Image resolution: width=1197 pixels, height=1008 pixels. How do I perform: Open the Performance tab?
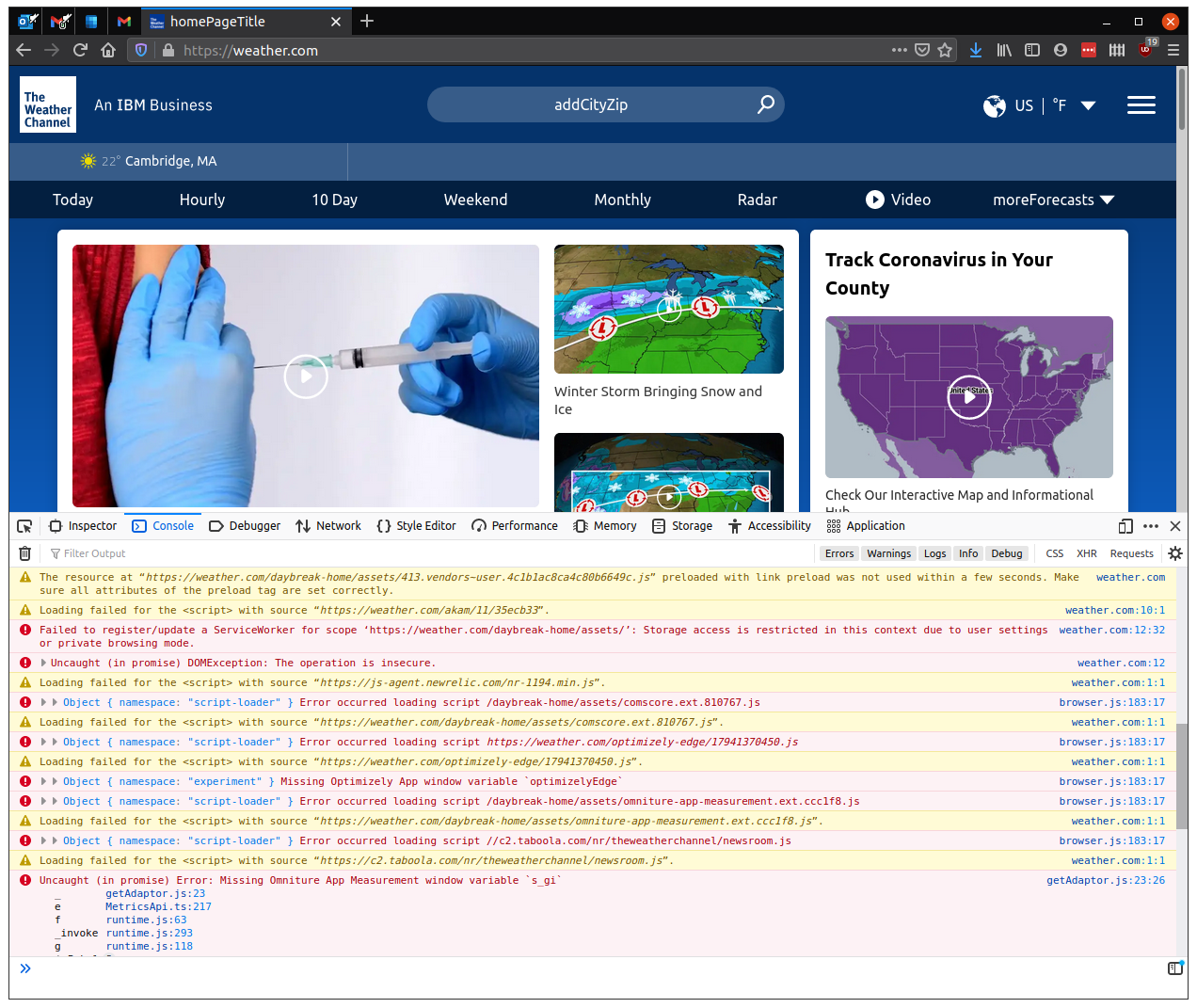[515, 526]
